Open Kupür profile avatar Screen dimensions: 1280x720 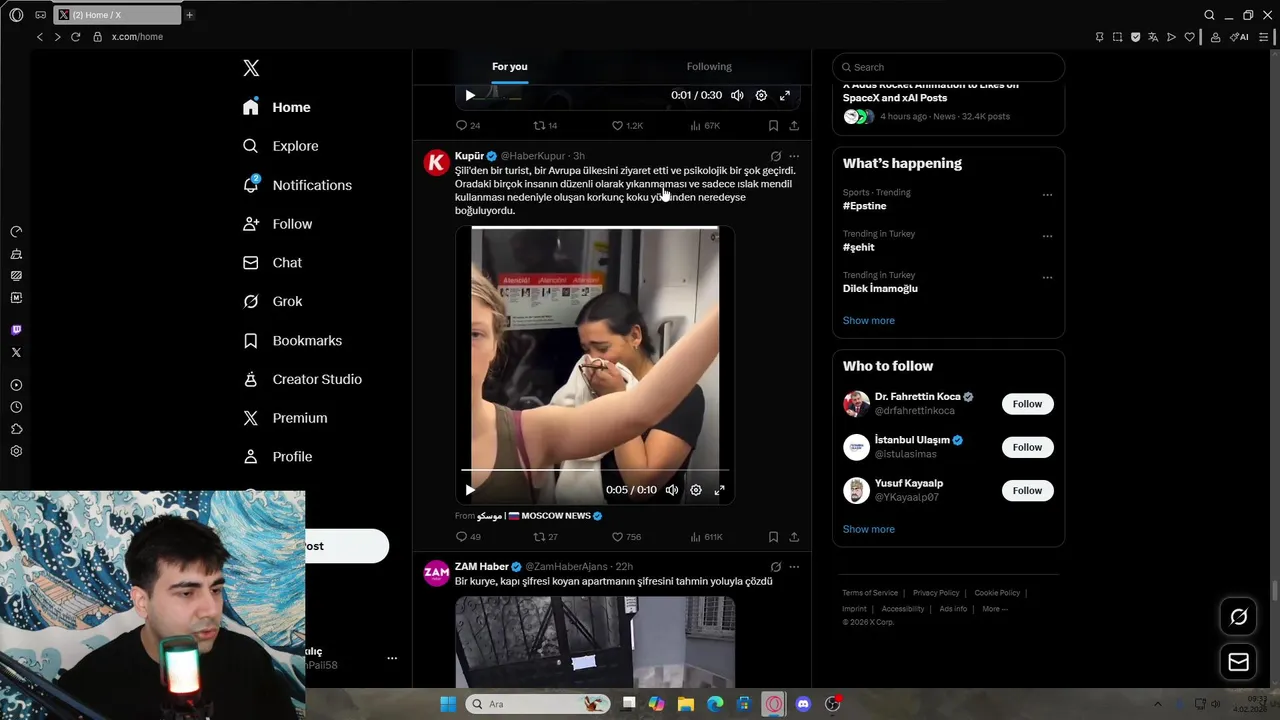pyautogui.click(x=437, y=163)
